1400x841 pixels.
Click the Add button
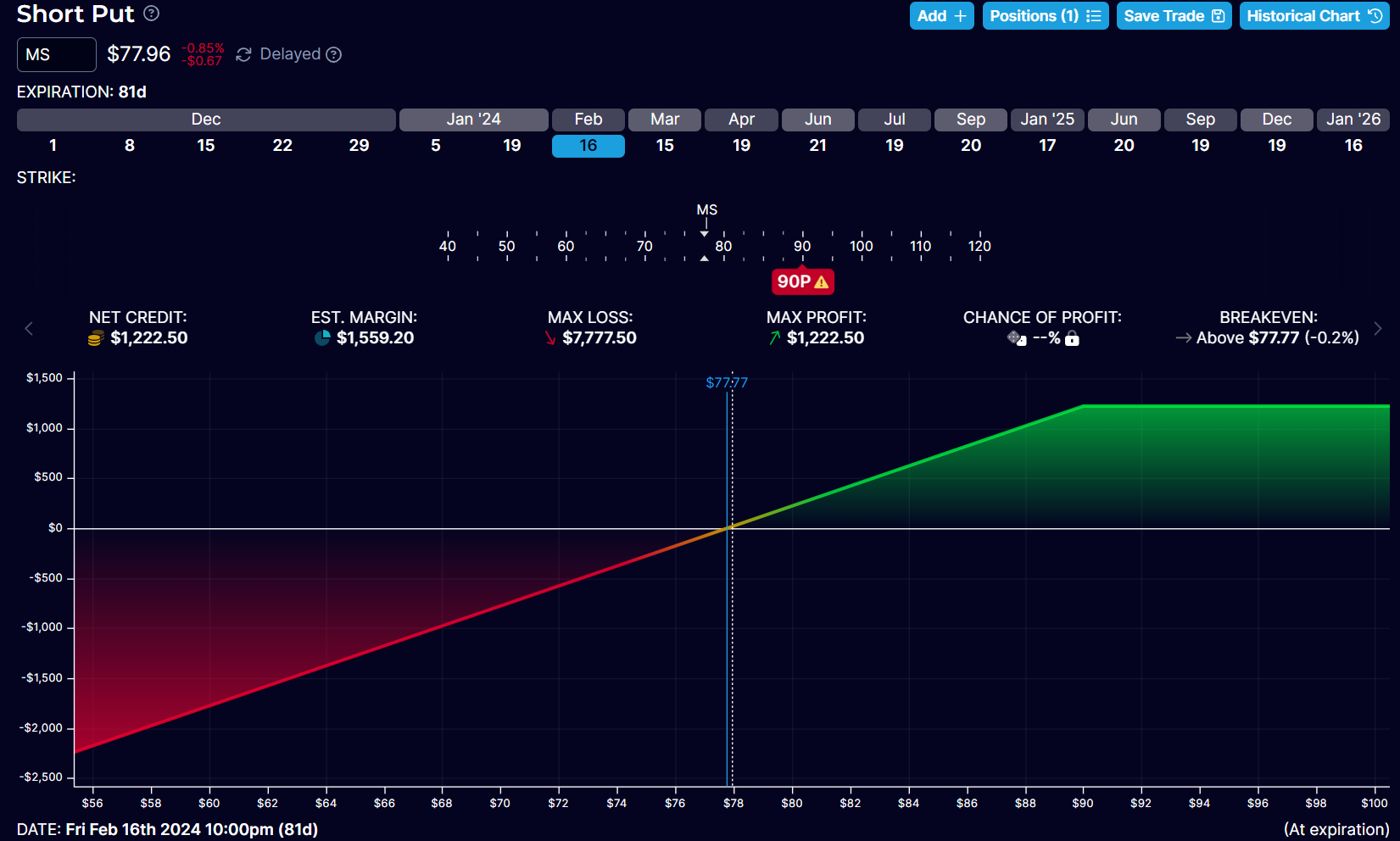coord(942,16)
